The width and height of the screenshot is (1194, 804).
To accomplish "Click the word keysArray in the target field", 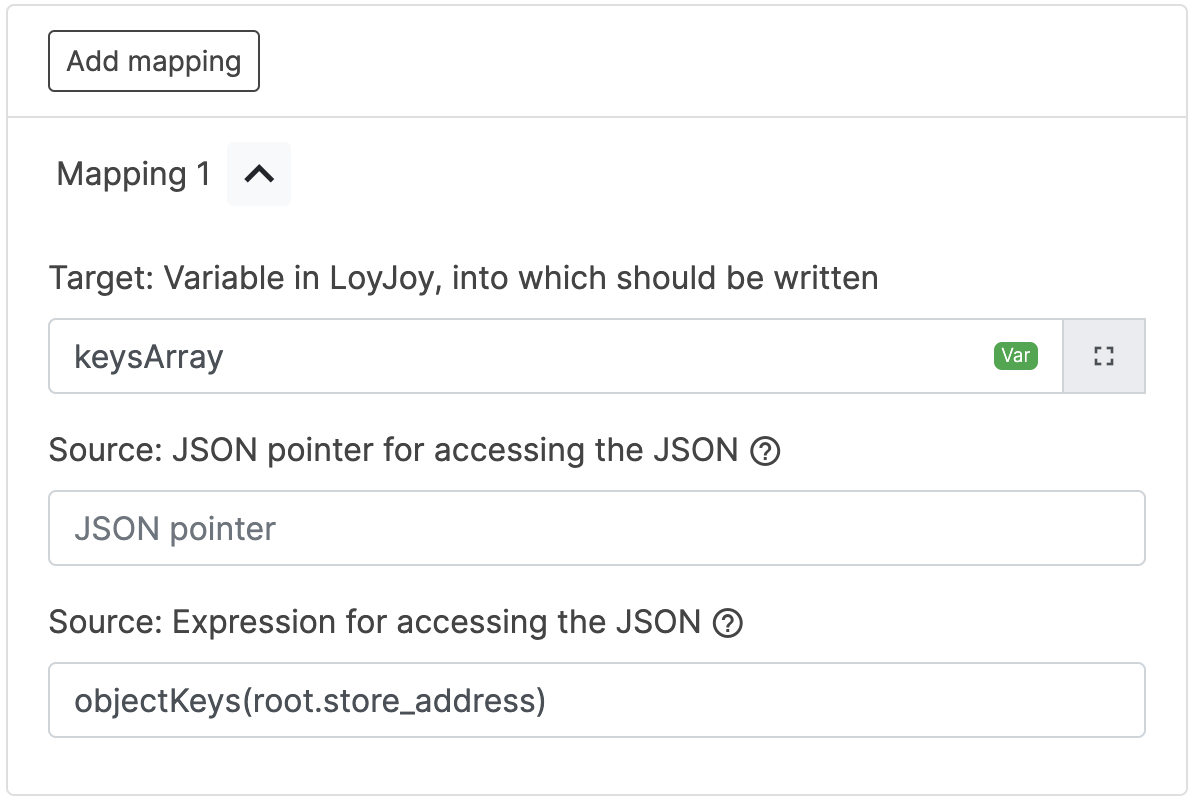I will [149, 357].
